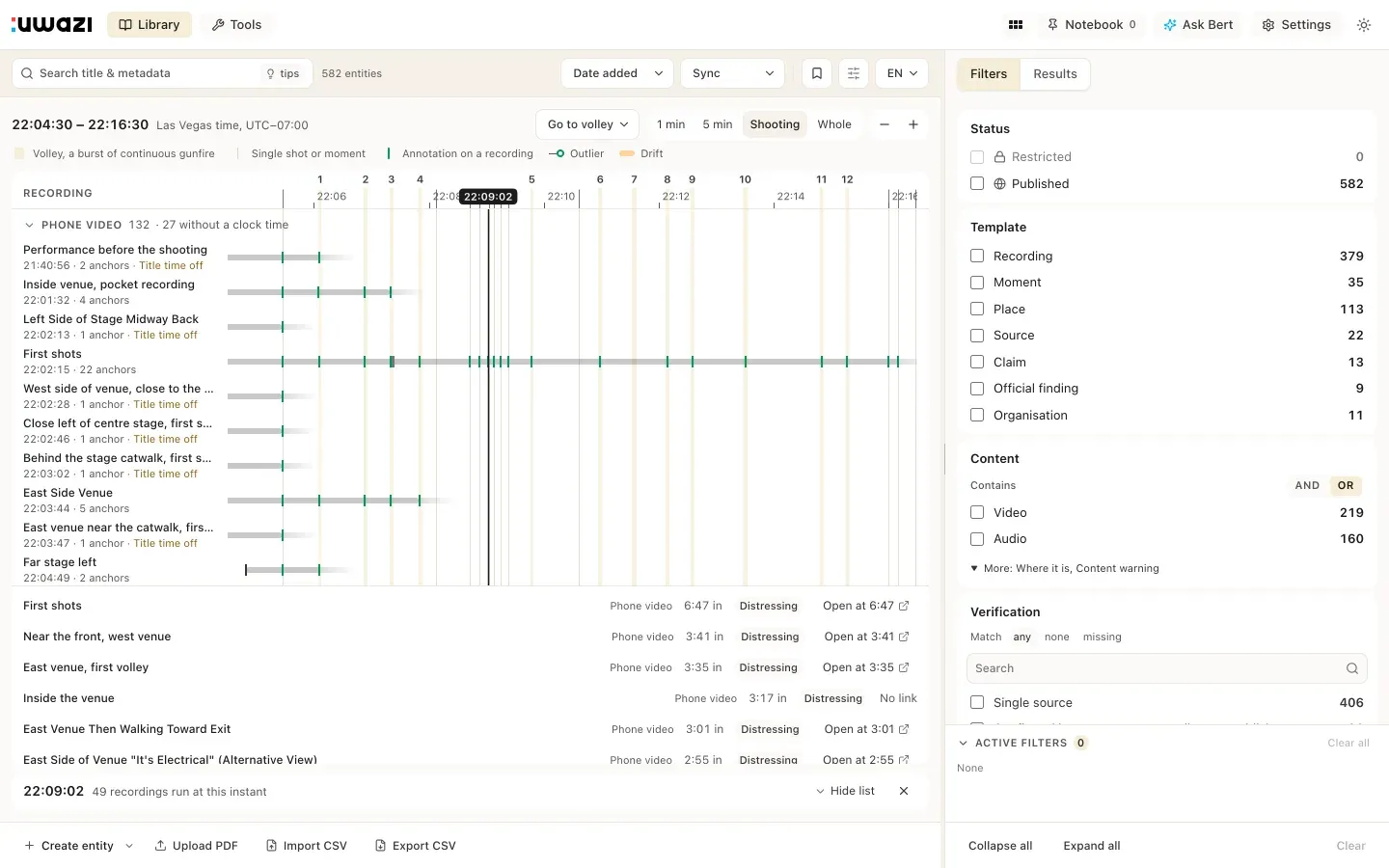Screen dimensions: 1389x868
Task: Open the Sync dropdown
Action: coord(733,73)
